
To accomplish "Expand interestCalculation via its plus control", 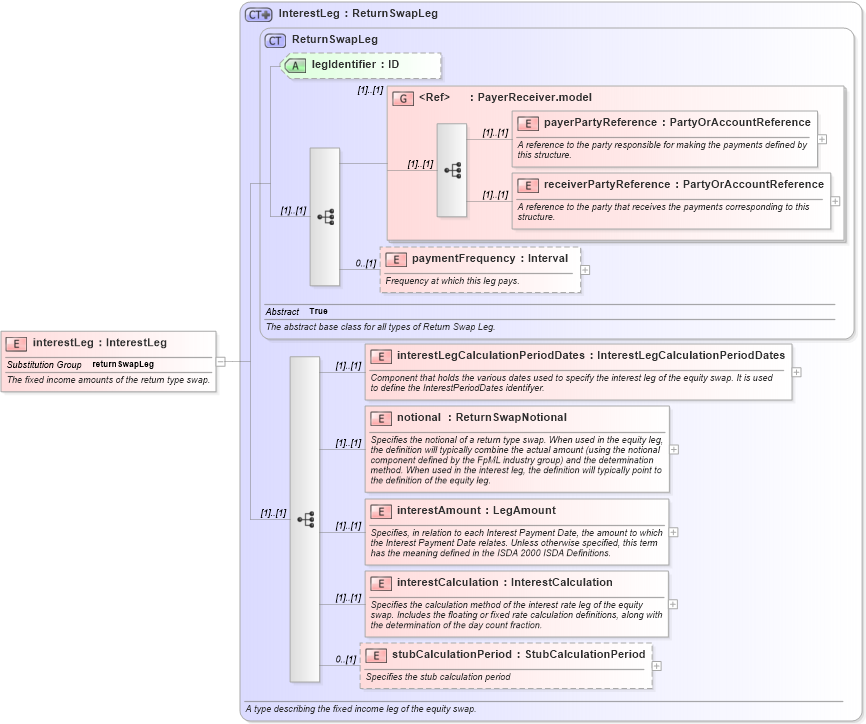I will click(674, 603).
